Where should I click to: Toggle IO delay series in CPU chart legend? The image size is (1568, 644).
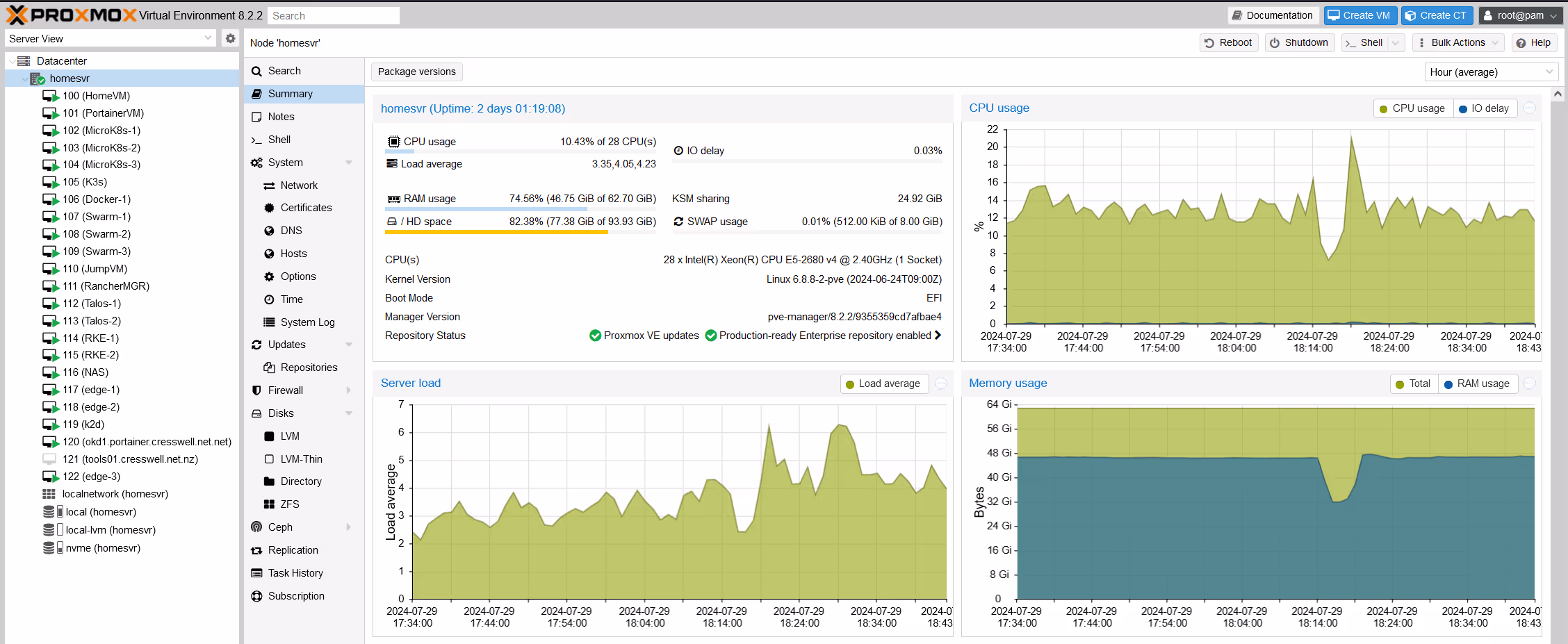point(1484,108)
